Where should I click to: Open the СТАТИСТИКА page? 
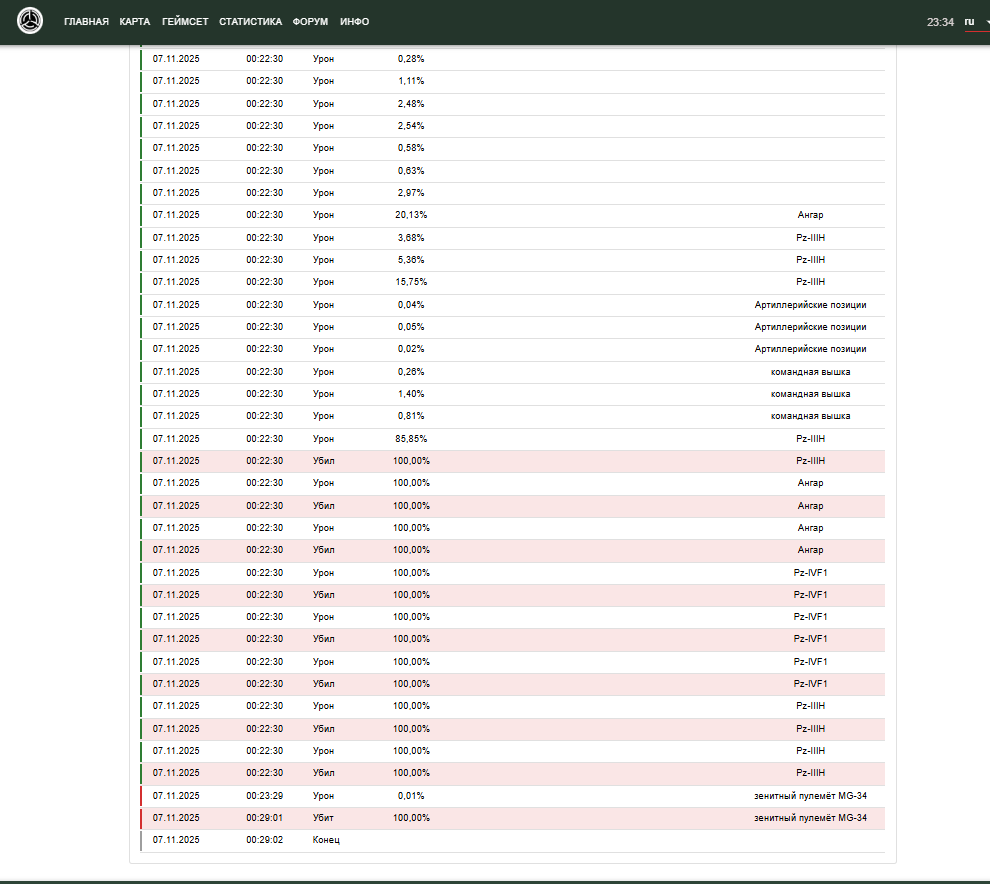coord(250,22)
